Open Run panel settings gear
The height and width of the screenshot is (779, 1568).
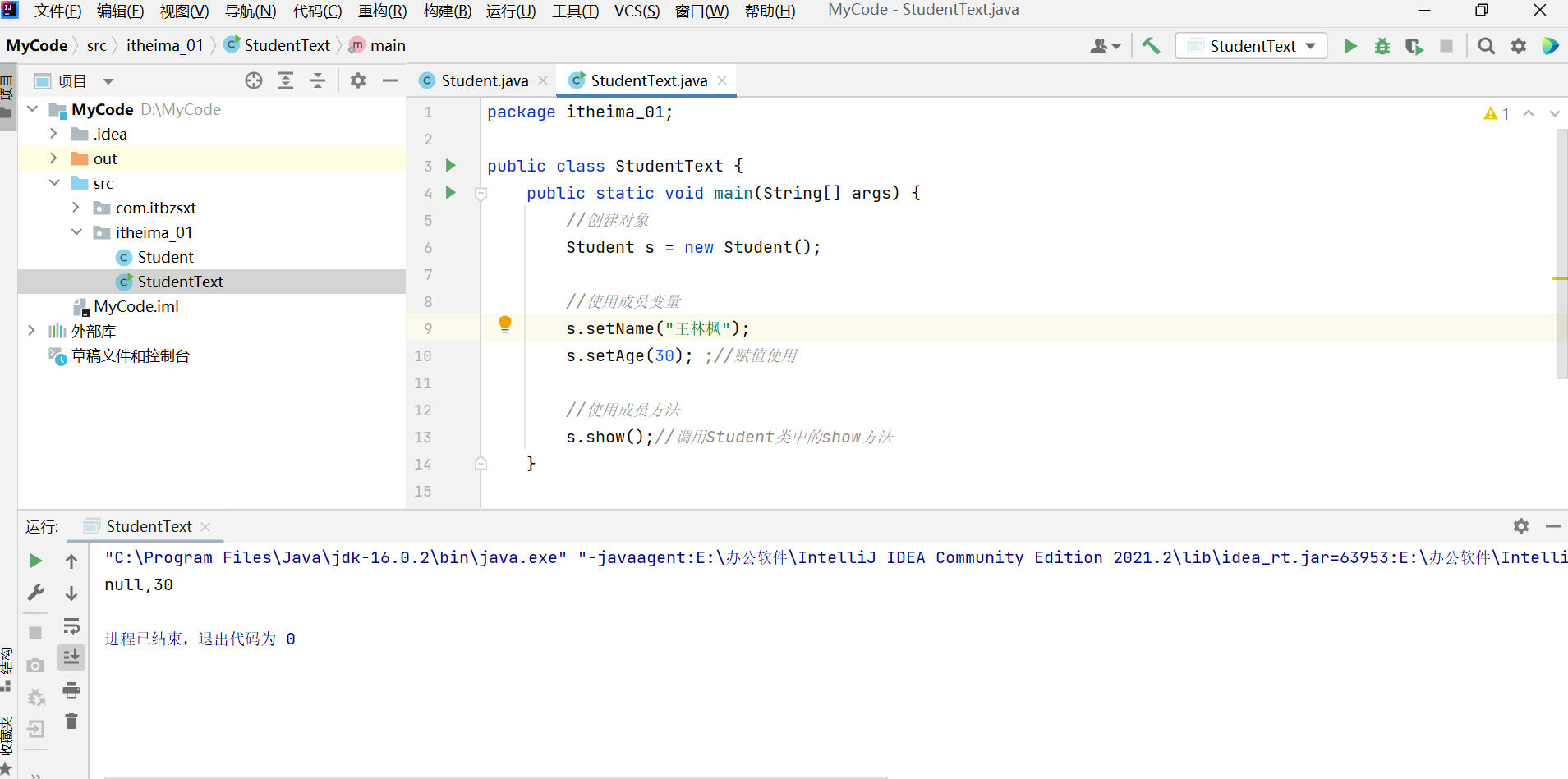1521,526
